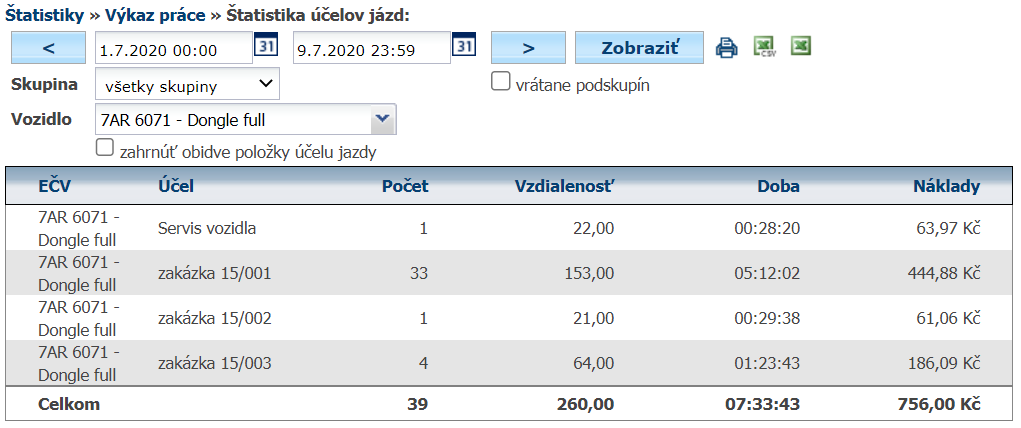Sort table by Účel column header
Screen dimensions: 1021x428
click(x=176, y=186)
